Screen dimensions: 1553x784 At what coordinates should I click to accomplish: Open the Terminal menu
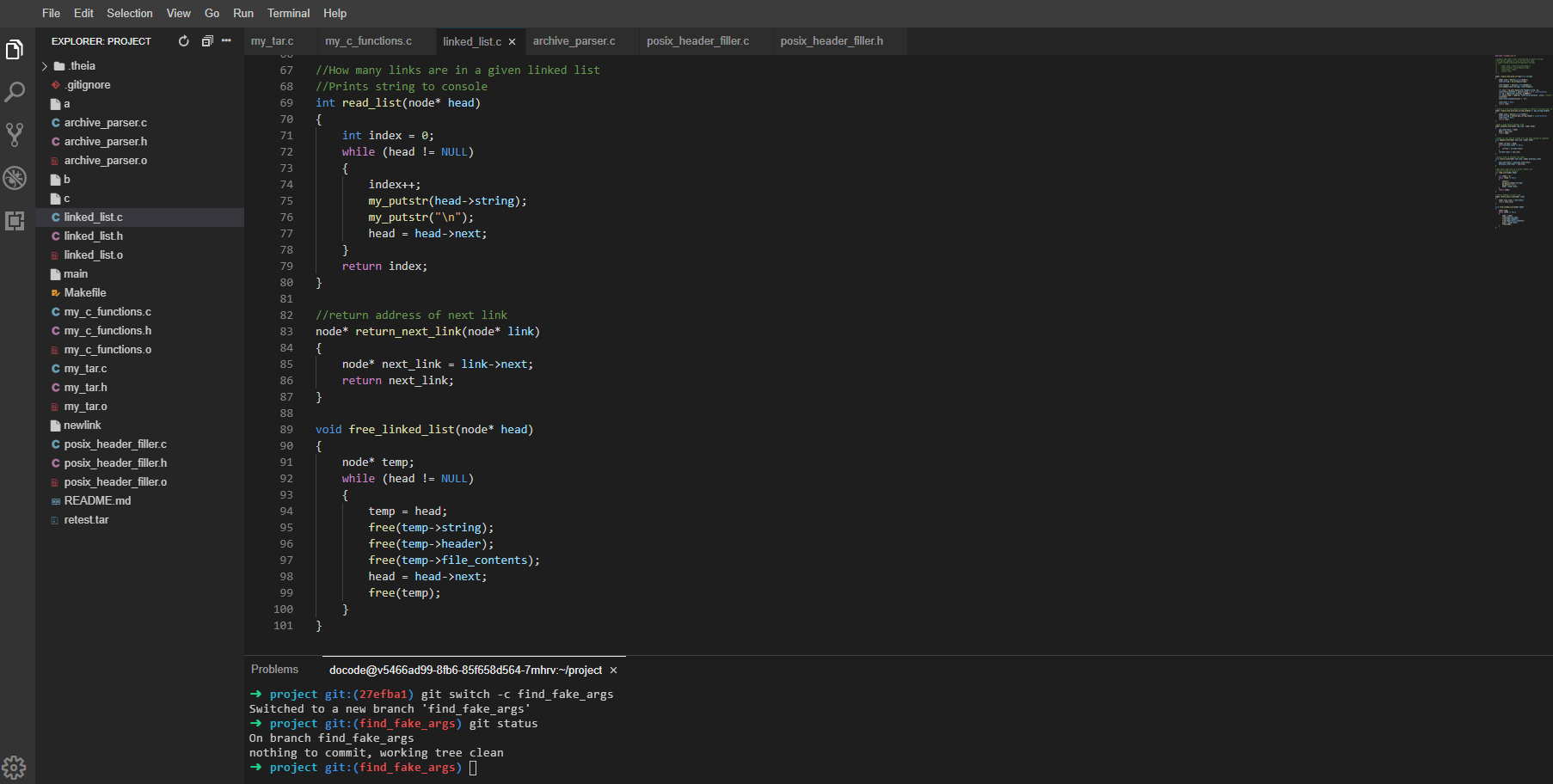(288, 13)
